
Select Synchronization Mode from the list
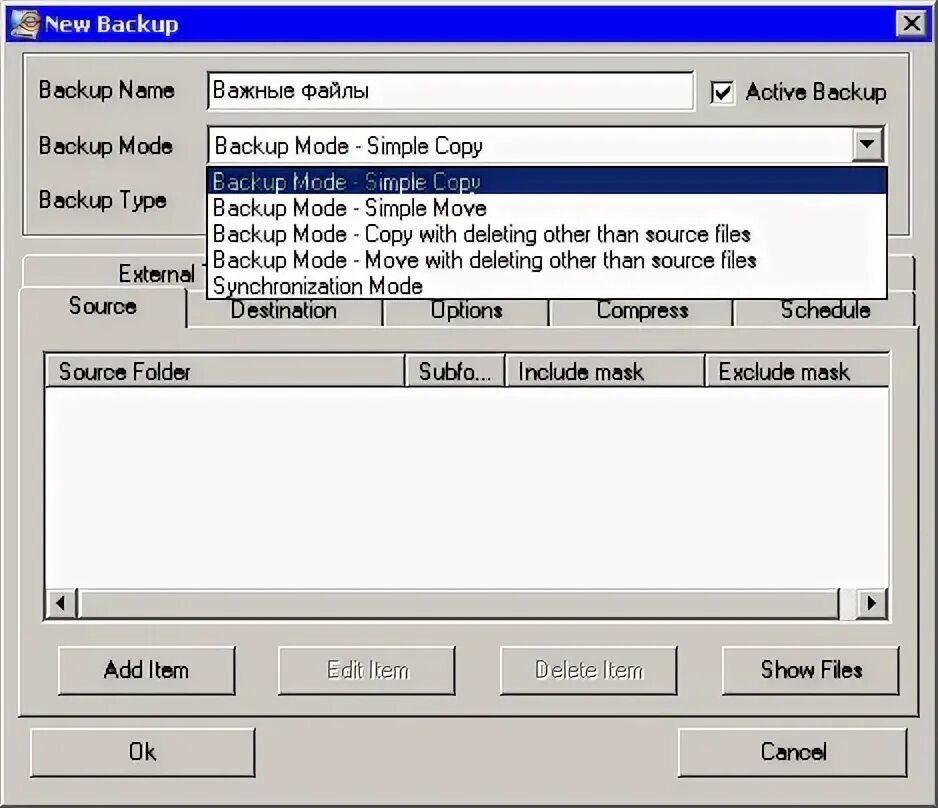(546, 286)
